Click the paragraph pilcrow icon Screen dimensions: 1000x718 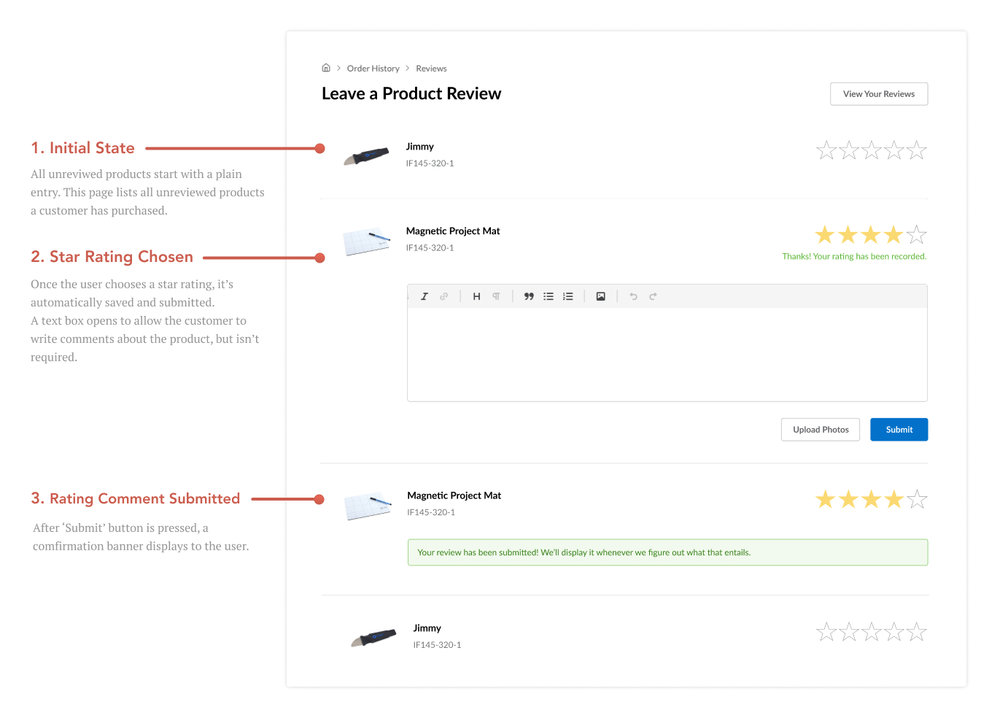coord(496,296)
